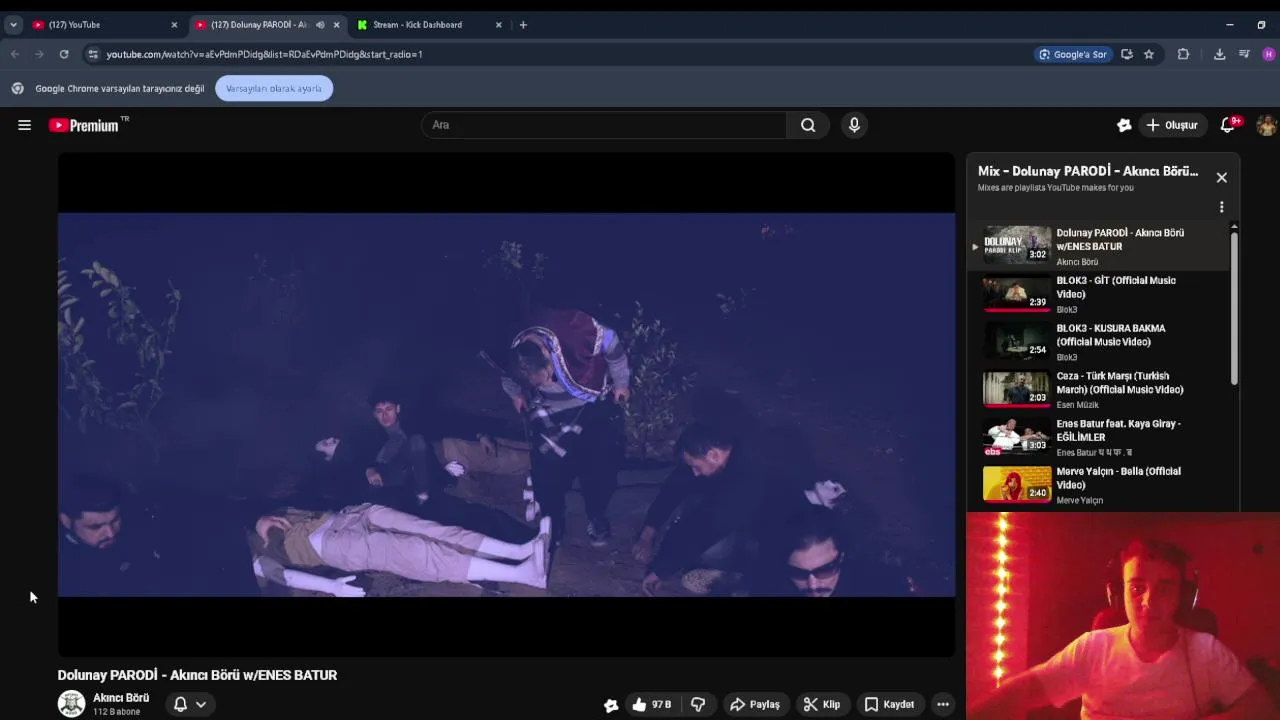The height and width of the screenshot is (720, 1280).
Task: Bookmark this page with the star icon
Action: [x=1149, y=54]
